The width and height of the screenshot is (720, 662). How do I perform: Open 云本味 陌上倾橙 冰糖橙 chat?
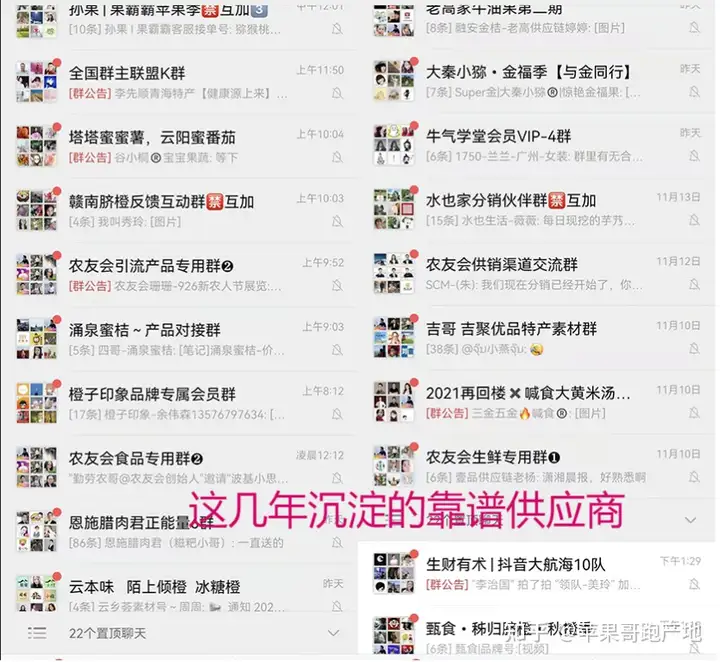[x=180, y=591]
